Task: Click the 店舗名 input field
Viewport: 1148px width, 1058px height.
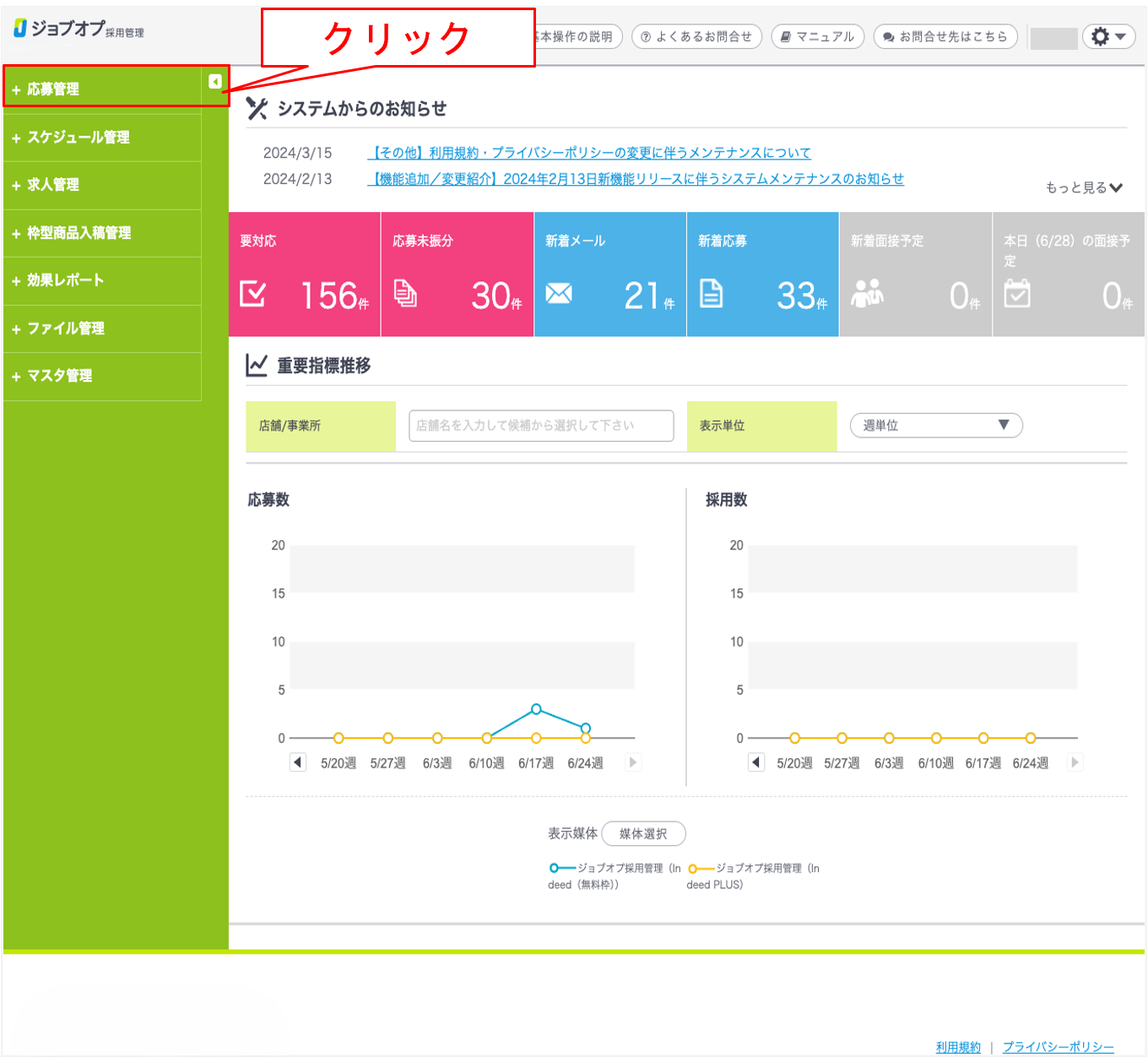Action: (x=539, y=426)
